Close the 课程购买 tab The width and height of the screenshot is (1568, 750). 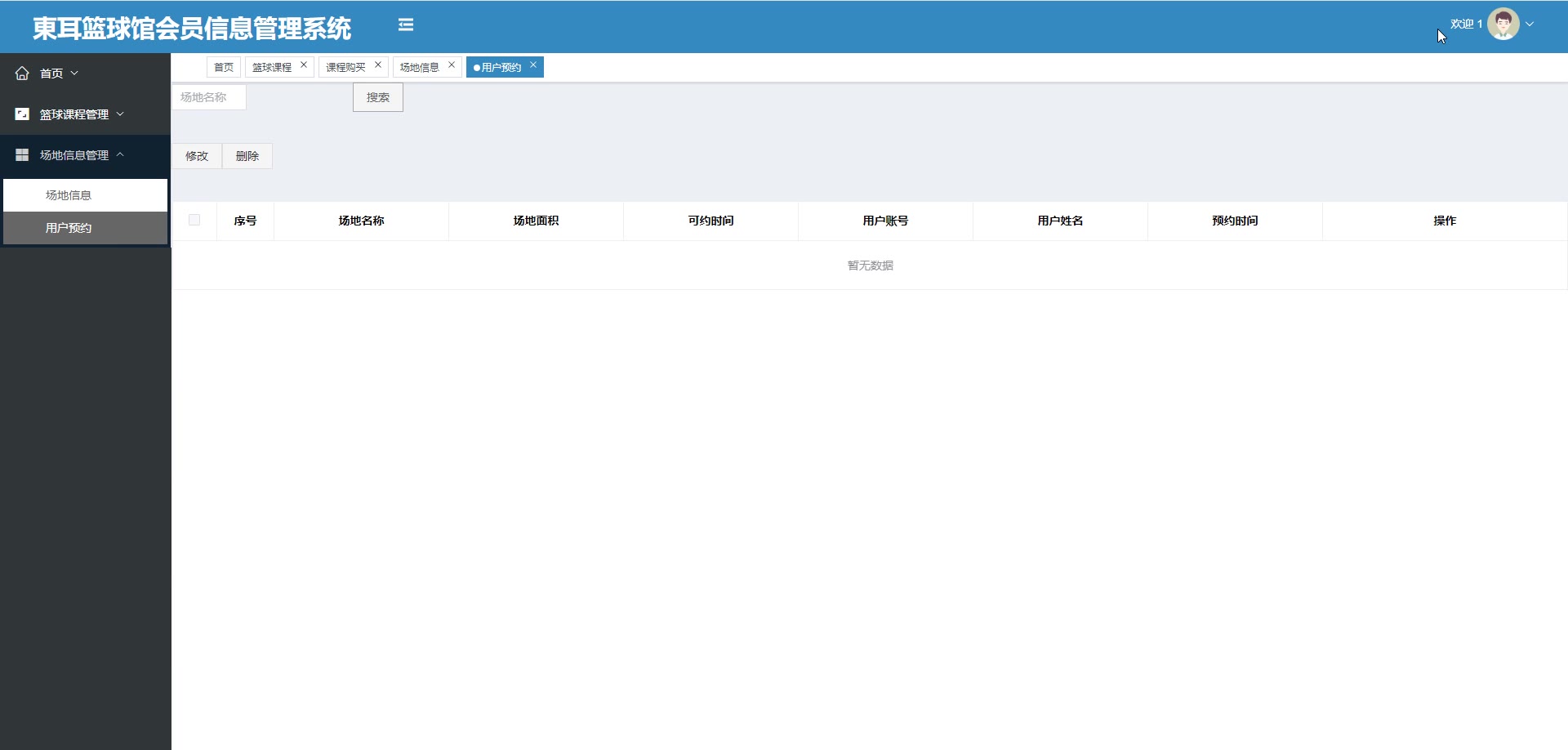(378, 65)
